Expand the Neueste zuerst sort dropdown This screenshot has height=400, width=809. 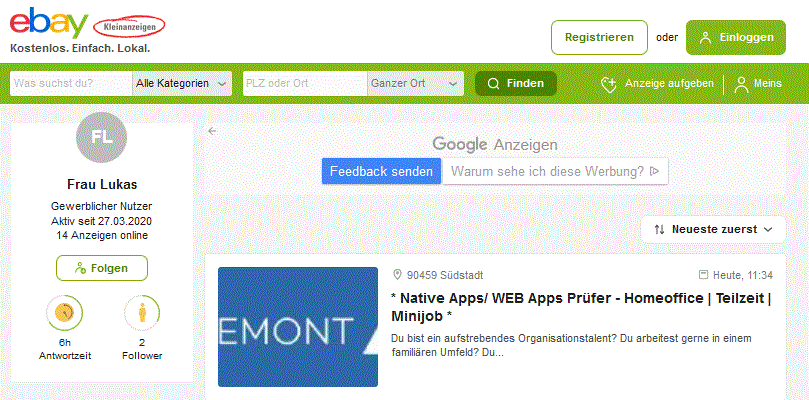point(713,230)
